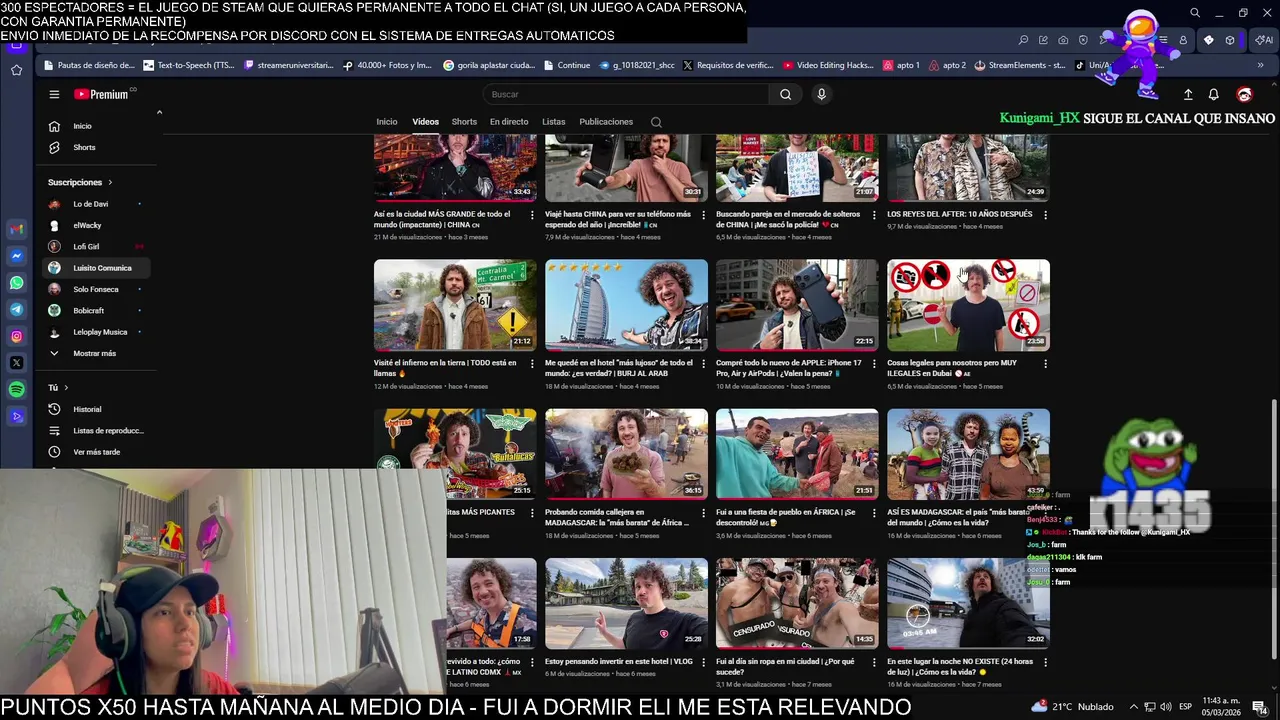Open the Centralia infierno video thumbnail
Viewport: 1280px width, 720px height.
(x=455, y=305)
